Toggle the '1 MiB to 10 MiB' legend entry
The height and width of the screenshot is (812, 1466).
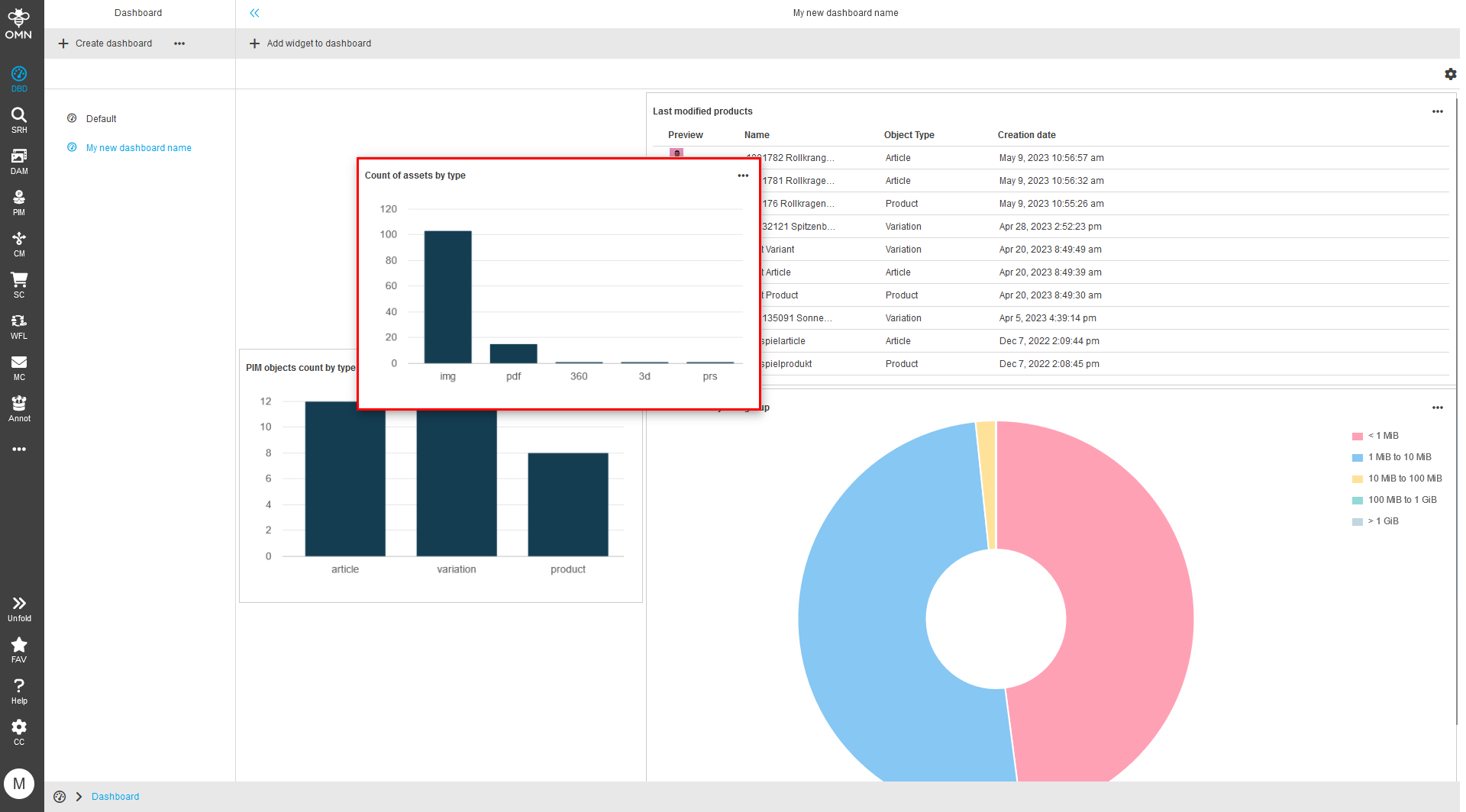point(1398,457)
